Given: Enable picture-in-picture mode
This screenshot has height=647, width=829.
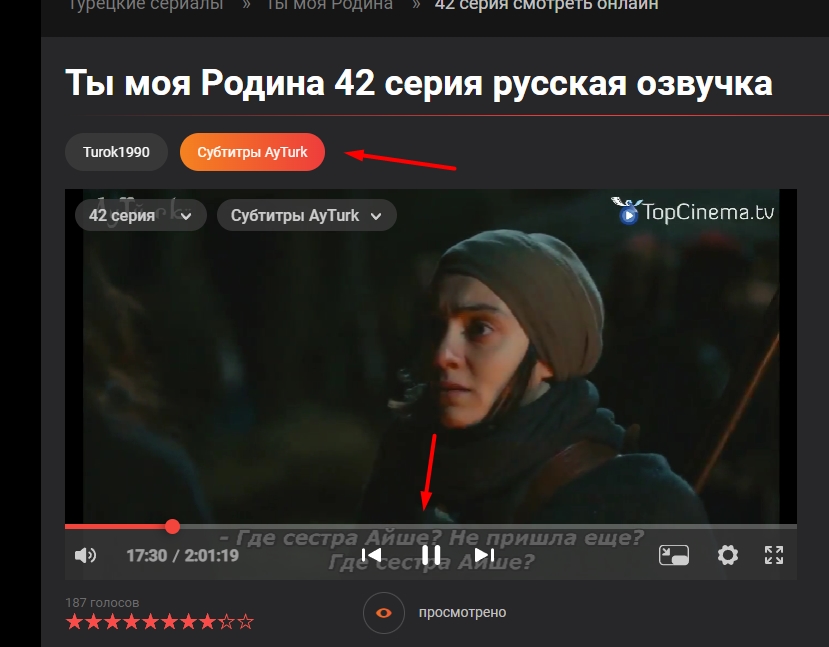Looking at the screenshot, I should tap(673, 555).
